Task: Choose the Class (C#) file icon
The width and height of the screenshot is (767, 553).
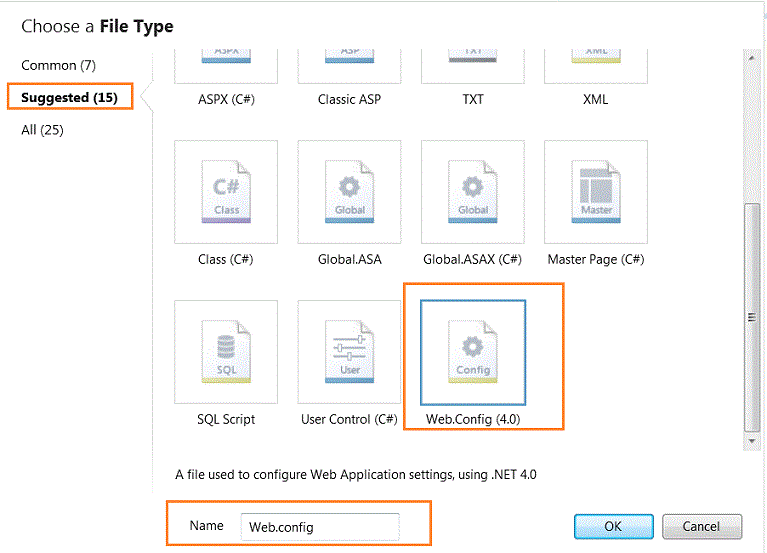Action: pyautogui.click(x=226, y=192)
